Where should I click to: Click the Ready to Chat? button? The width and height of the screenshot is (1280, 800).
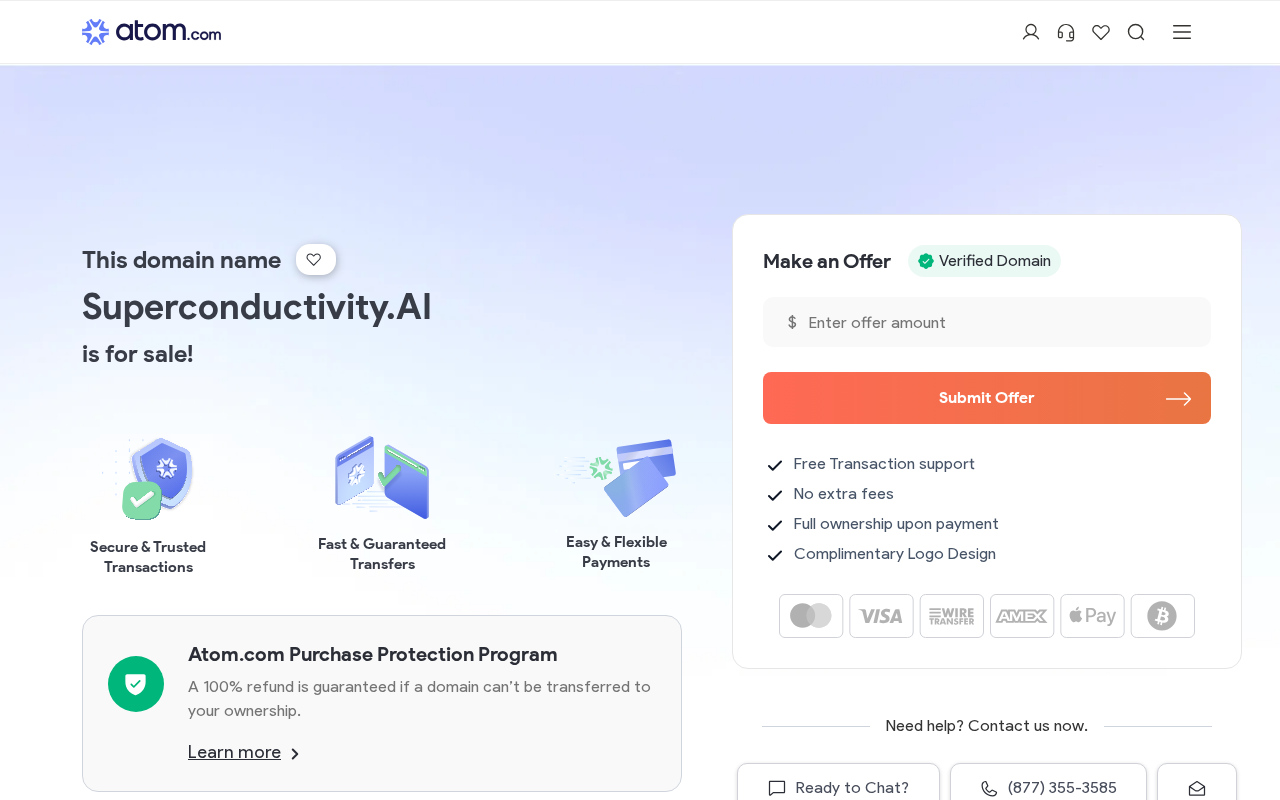coord(838,787)
